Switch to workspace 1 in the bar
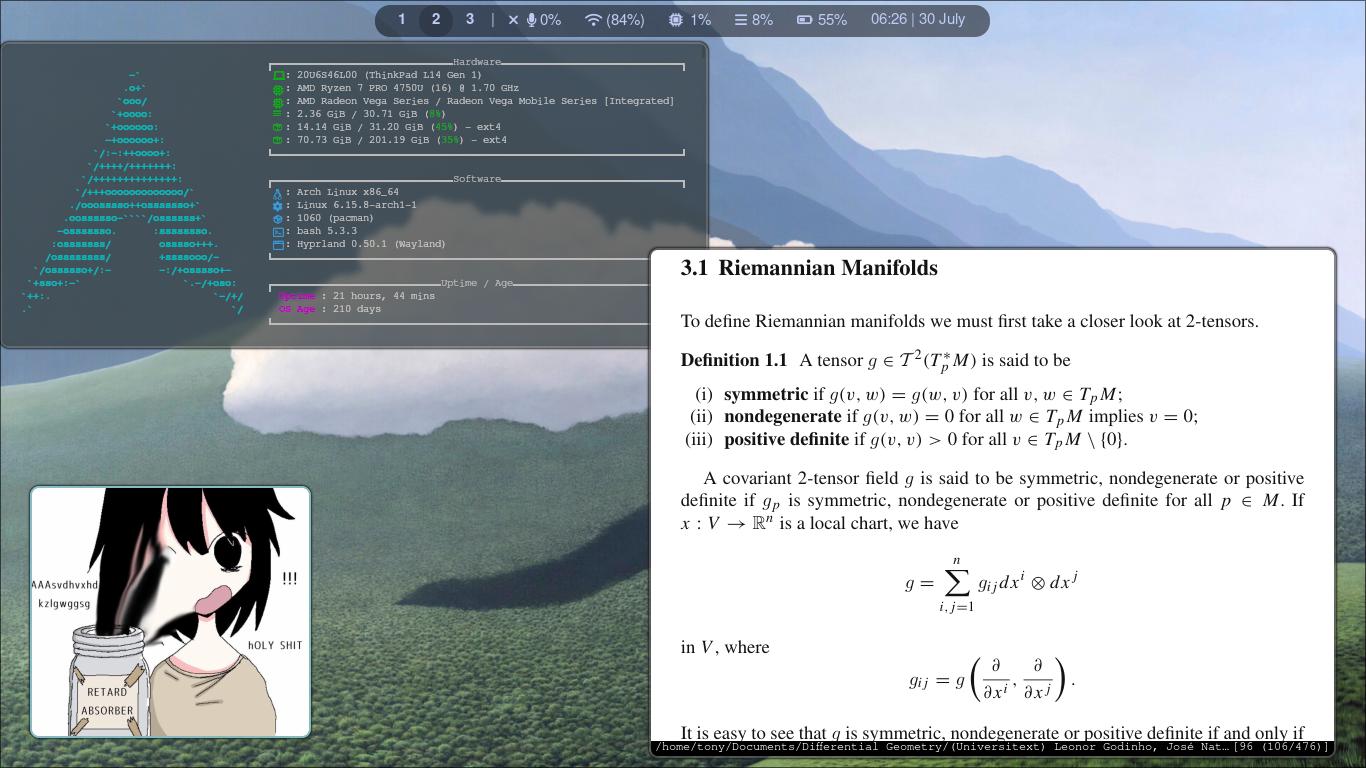 [x=402, y=19]
